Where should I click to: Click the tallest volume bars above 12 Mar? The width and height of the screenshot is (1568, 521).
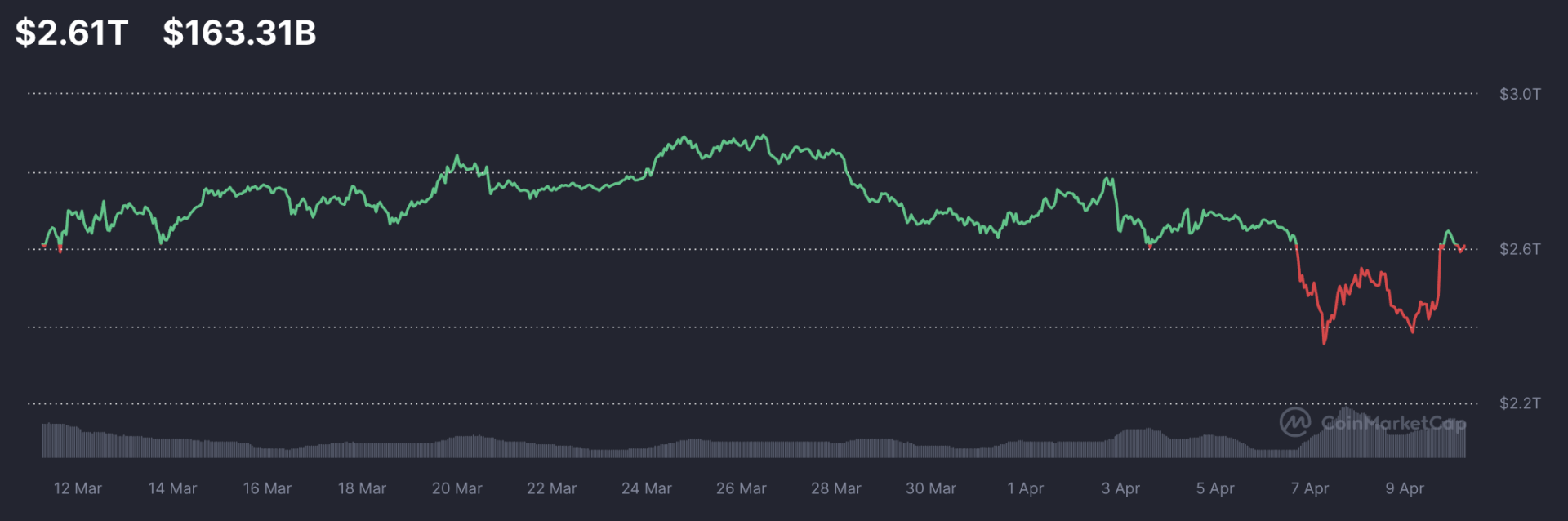click(56, 439)
